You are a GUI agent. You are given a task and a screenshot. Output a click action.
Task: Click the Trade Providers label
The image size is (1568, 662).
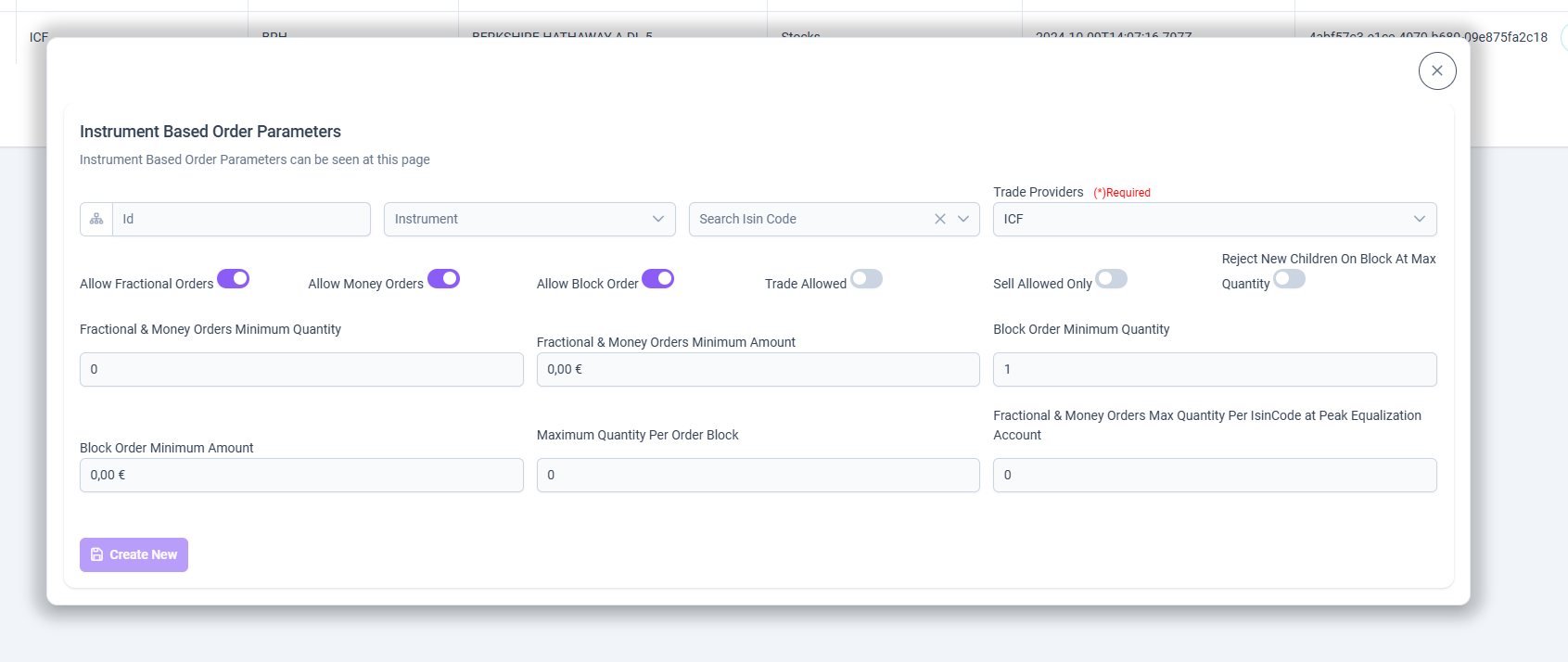point(1039,192)
